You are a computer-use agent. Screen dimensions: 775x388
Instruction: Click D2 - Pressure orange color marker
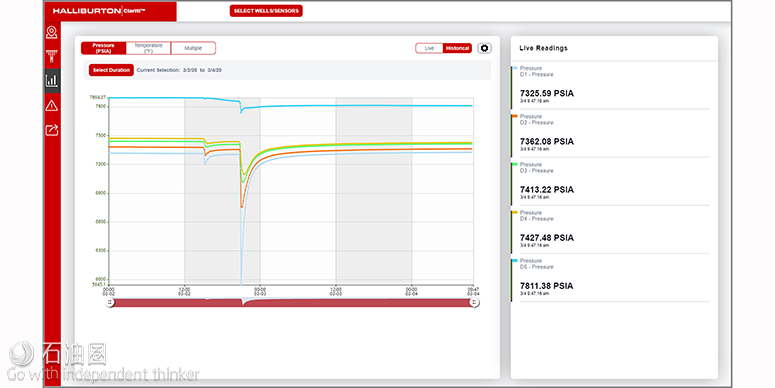coord(515,116)
